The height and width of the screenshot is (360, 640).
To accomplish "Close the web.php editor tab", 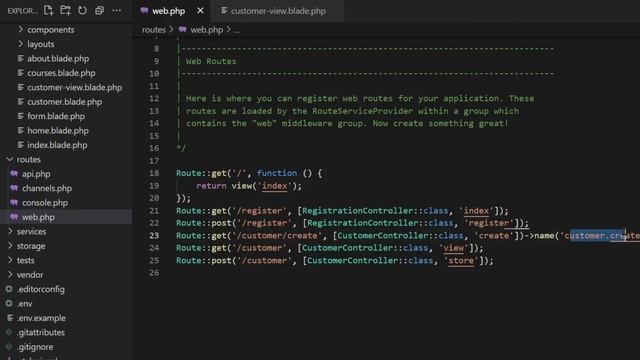I will 200,11.
